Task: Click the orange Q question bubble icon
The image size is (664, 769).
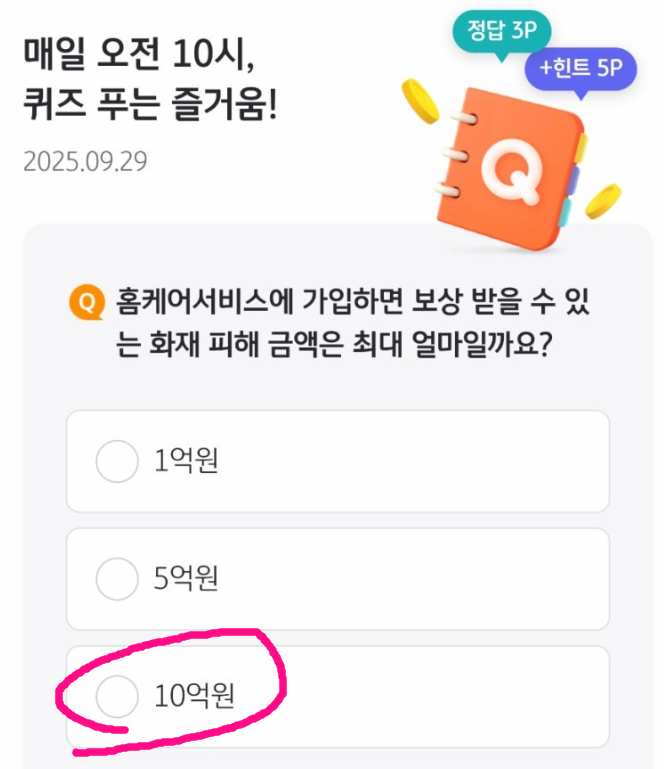Action: [87, 302]
